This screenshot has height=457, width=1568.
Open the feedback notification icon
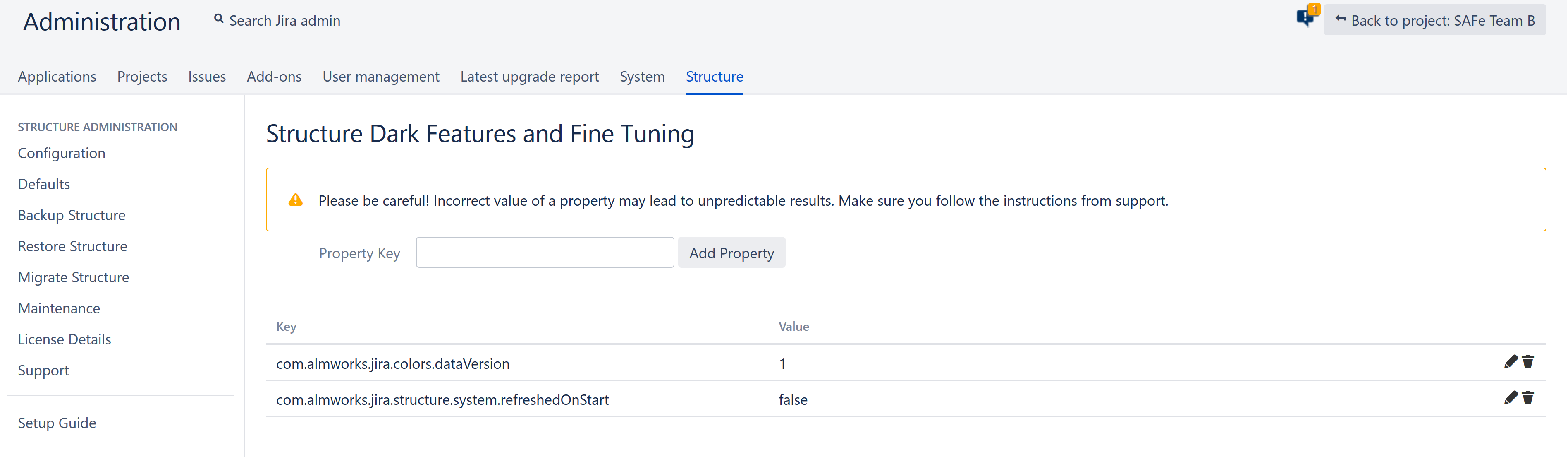point(1305,17)
